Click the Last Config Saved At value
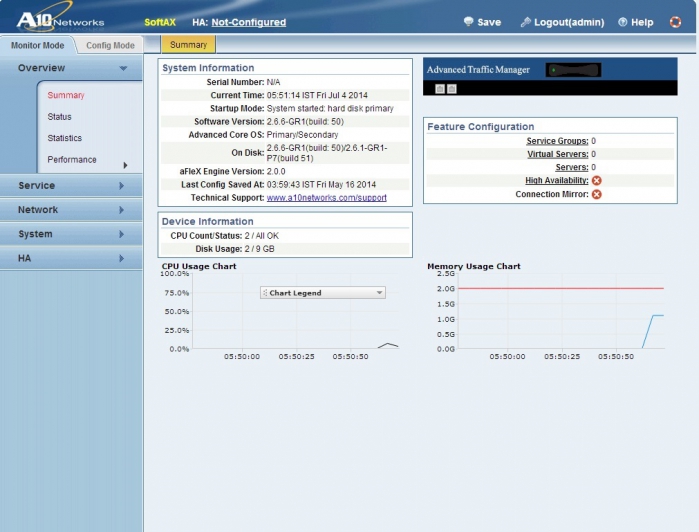 point(321,185)
